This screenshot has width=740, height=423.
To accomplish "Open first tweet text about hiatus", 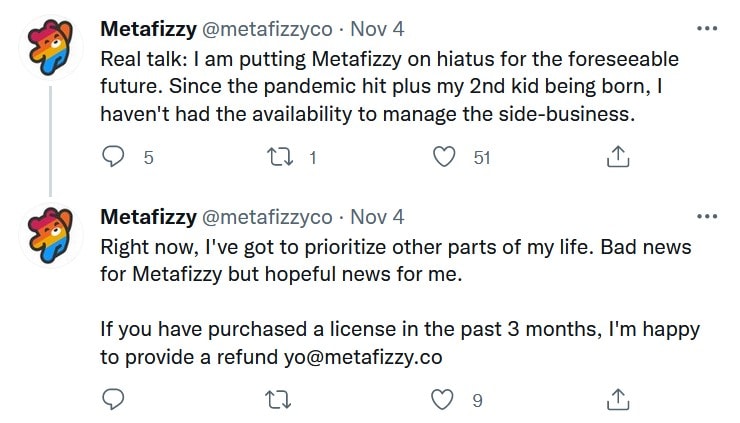I will tap(389, 86).
